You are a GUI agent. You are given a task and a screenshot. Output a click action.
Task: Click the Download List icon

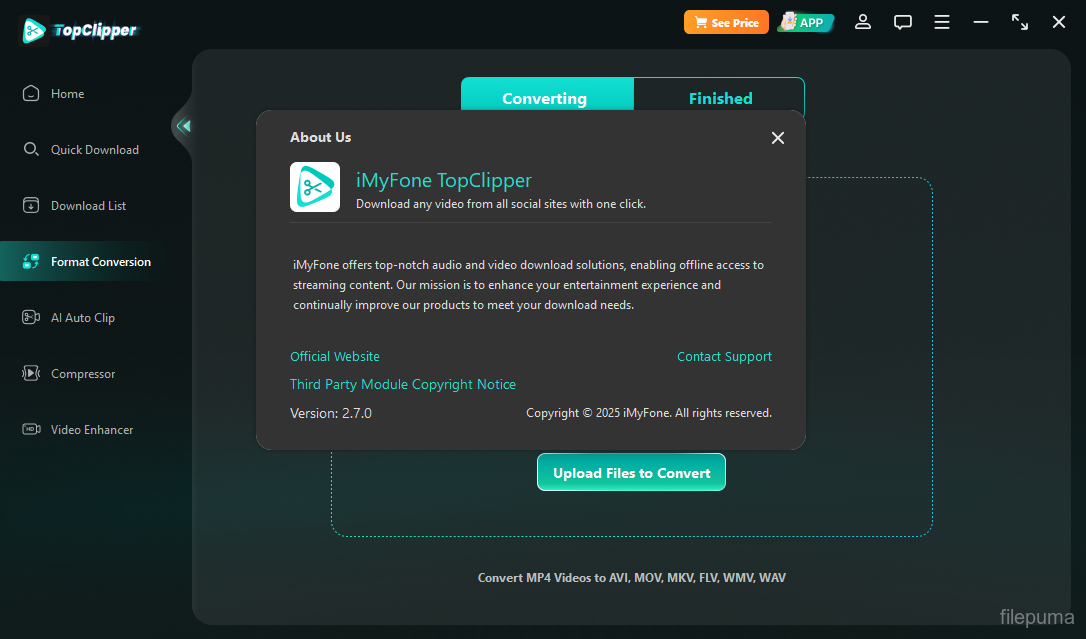pyautogui.click(x=31, y=206)
